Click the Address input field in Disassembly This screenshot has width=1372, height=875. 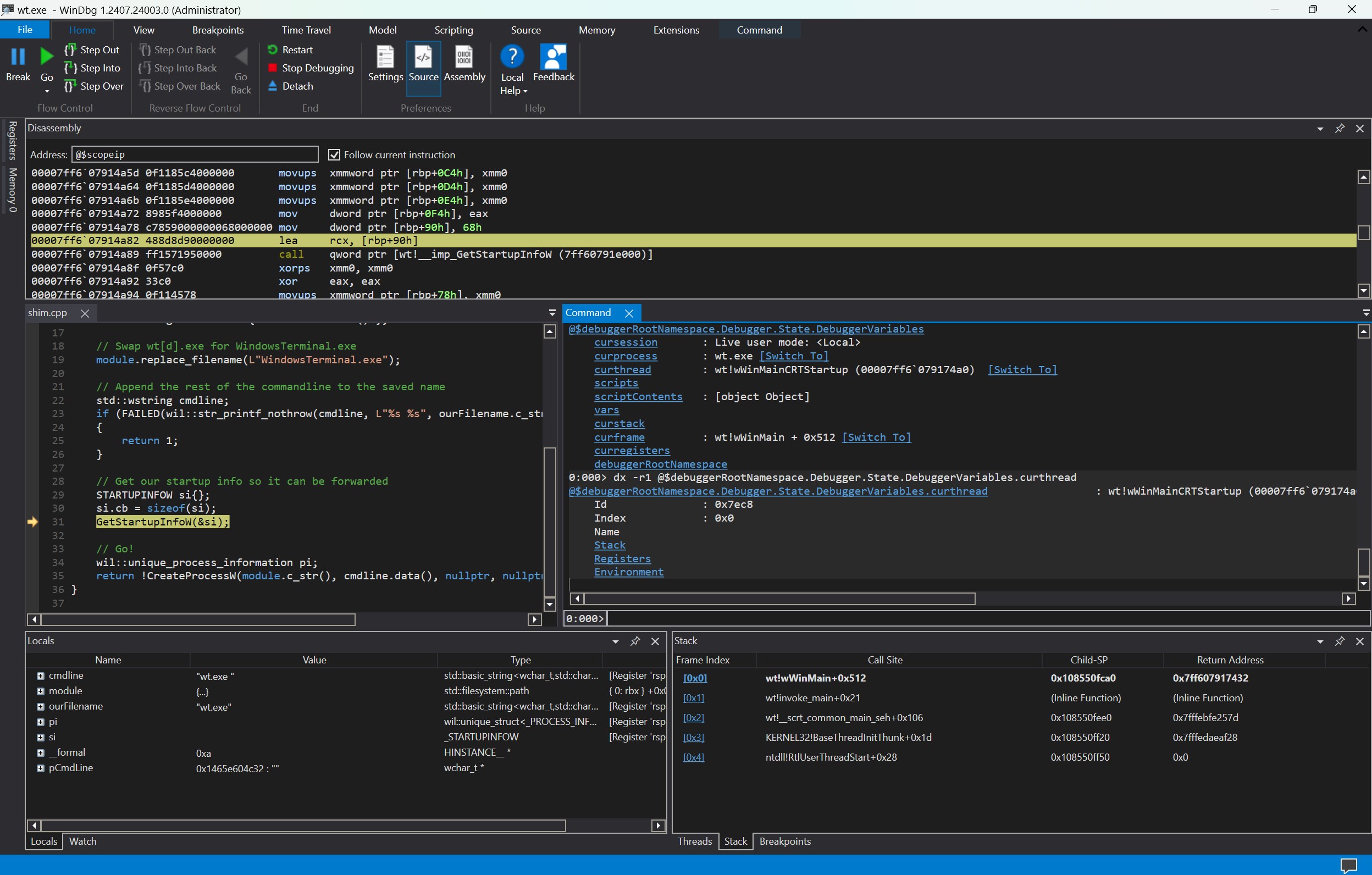click(194, 154)
